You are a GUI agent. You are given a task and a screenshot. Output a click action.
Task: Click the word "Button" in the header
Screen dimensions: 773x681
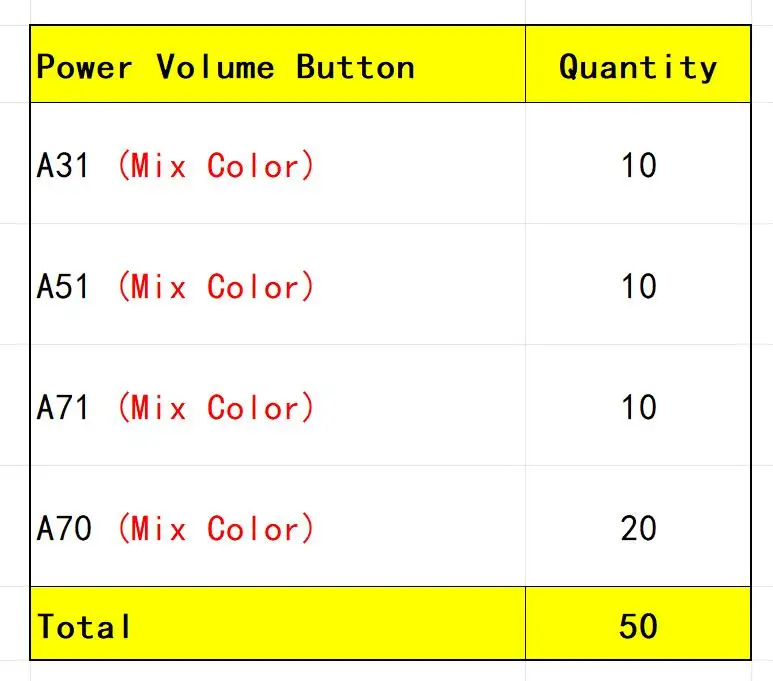[355, 68]
